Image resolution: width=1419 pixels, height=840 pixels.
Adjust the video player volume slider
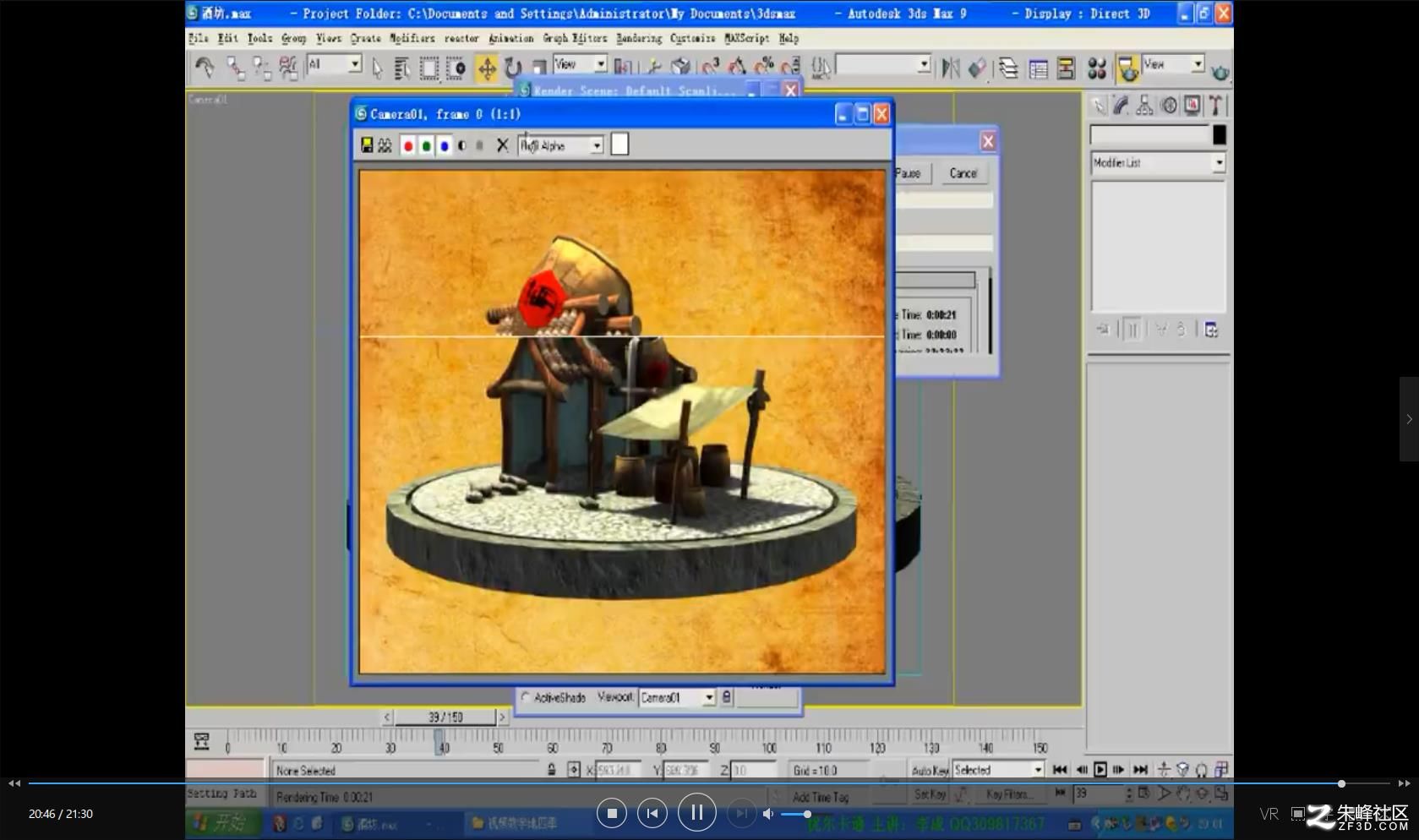[x=795, y=814]
